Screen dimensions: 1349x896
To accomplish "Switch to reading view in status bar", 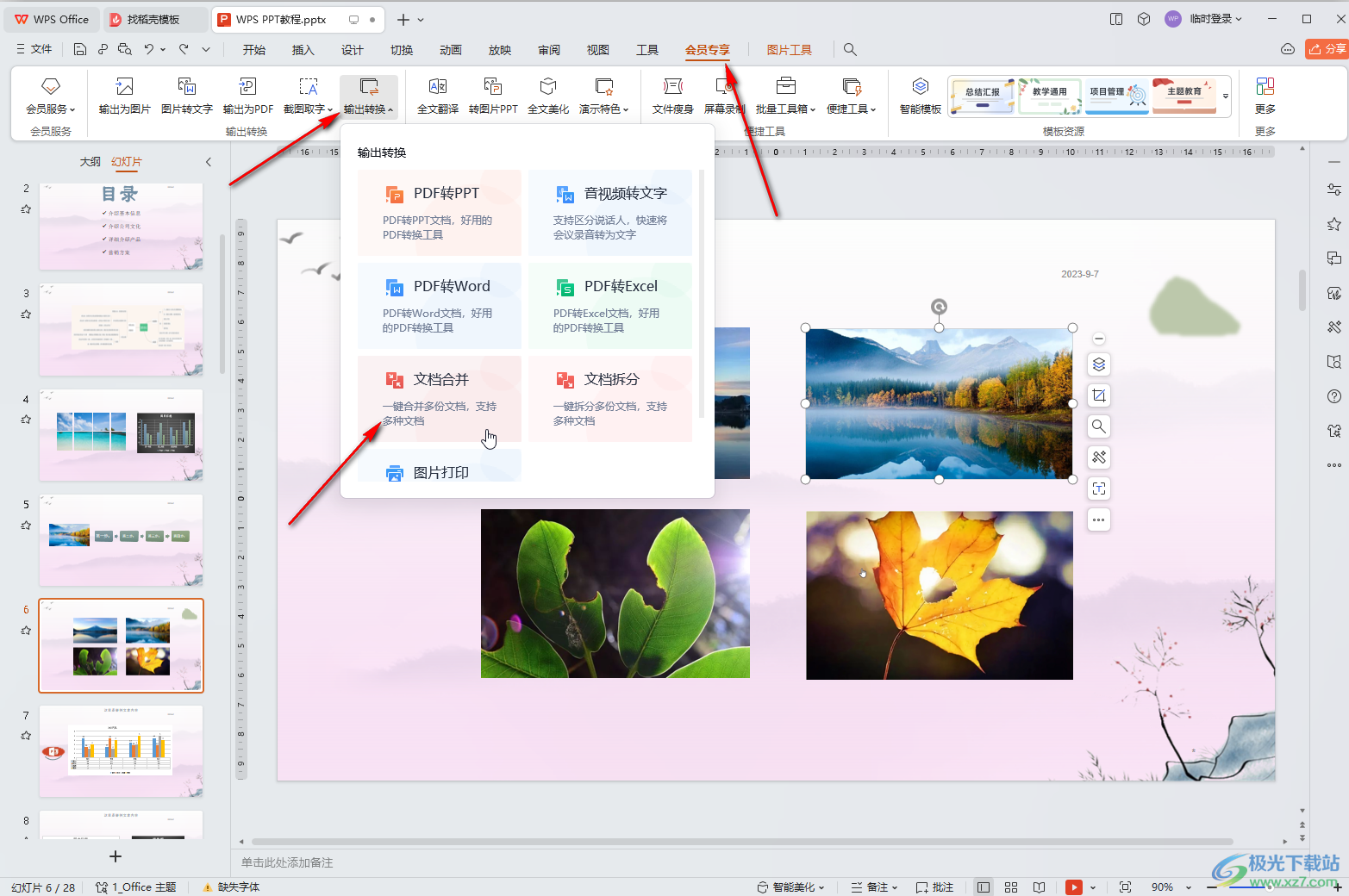I will point(1040,887).
